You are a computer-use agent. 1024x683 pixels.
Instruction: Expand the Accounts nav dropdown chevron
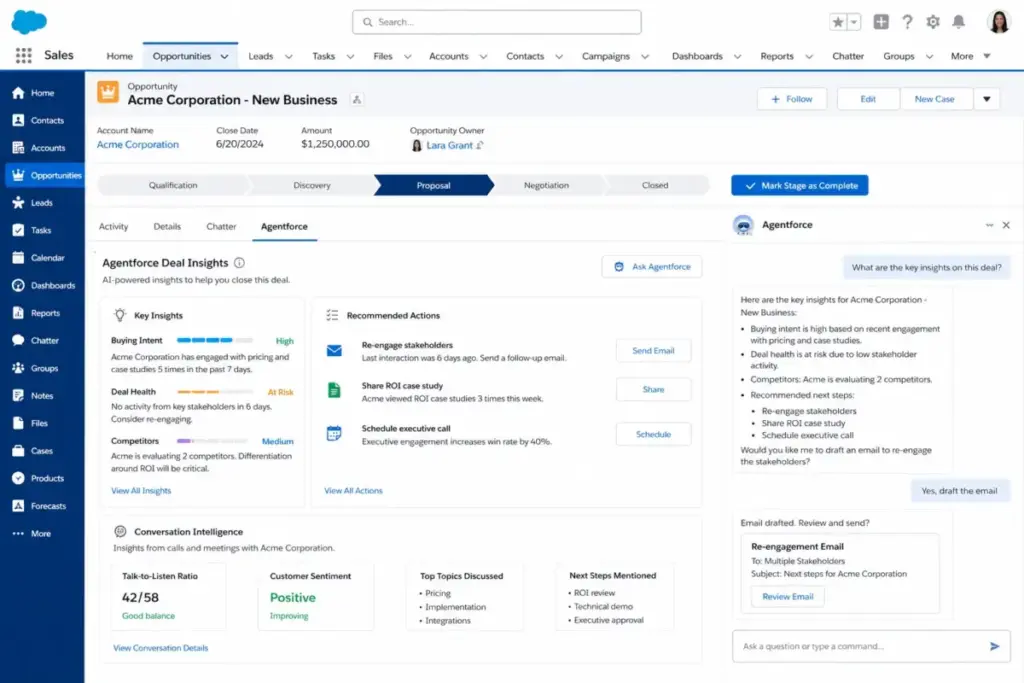coord(483,56)
